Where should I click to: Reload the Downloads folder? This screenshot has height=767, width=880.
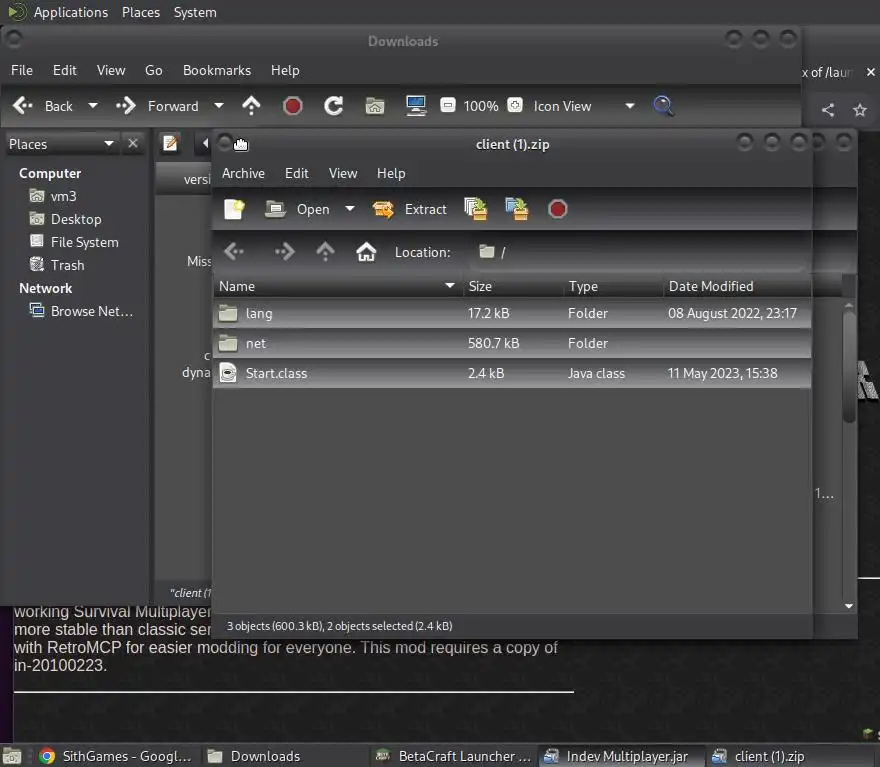point(333,106)
